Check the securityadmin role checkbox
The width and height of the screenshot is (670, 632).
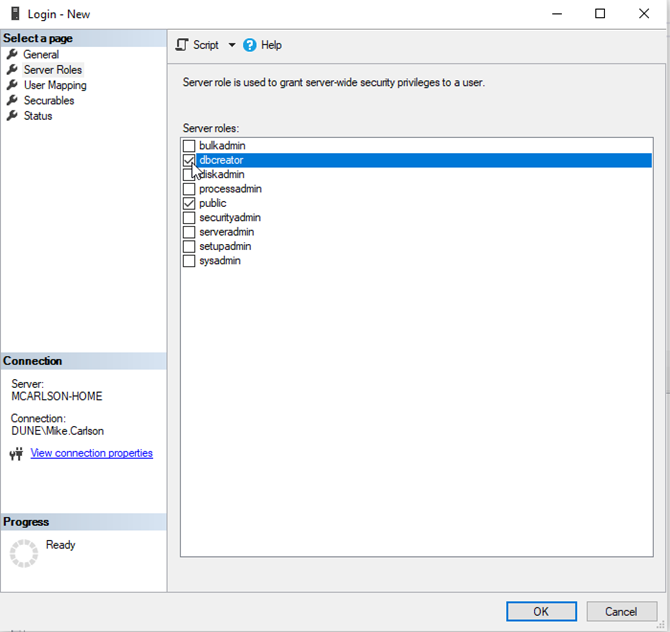189,217
